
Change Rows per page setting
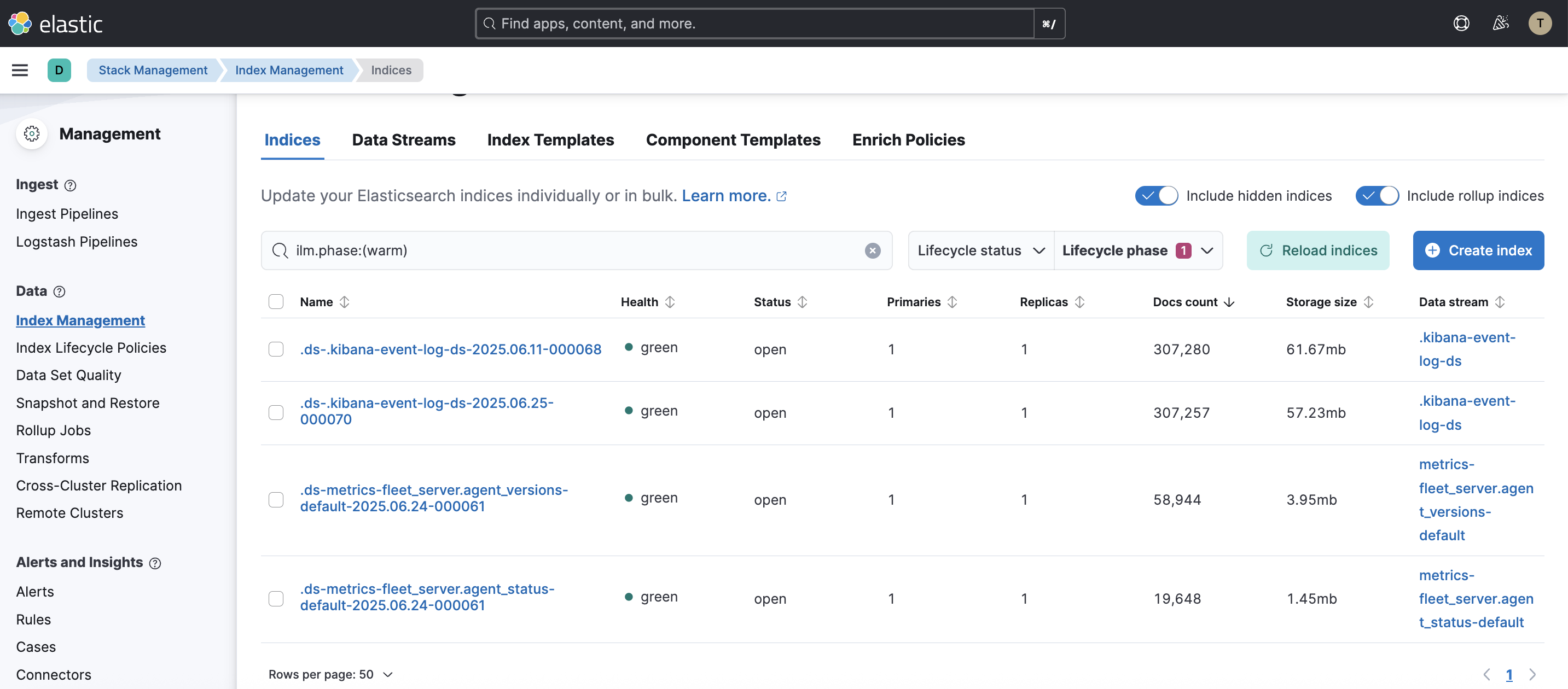(330, 674)
